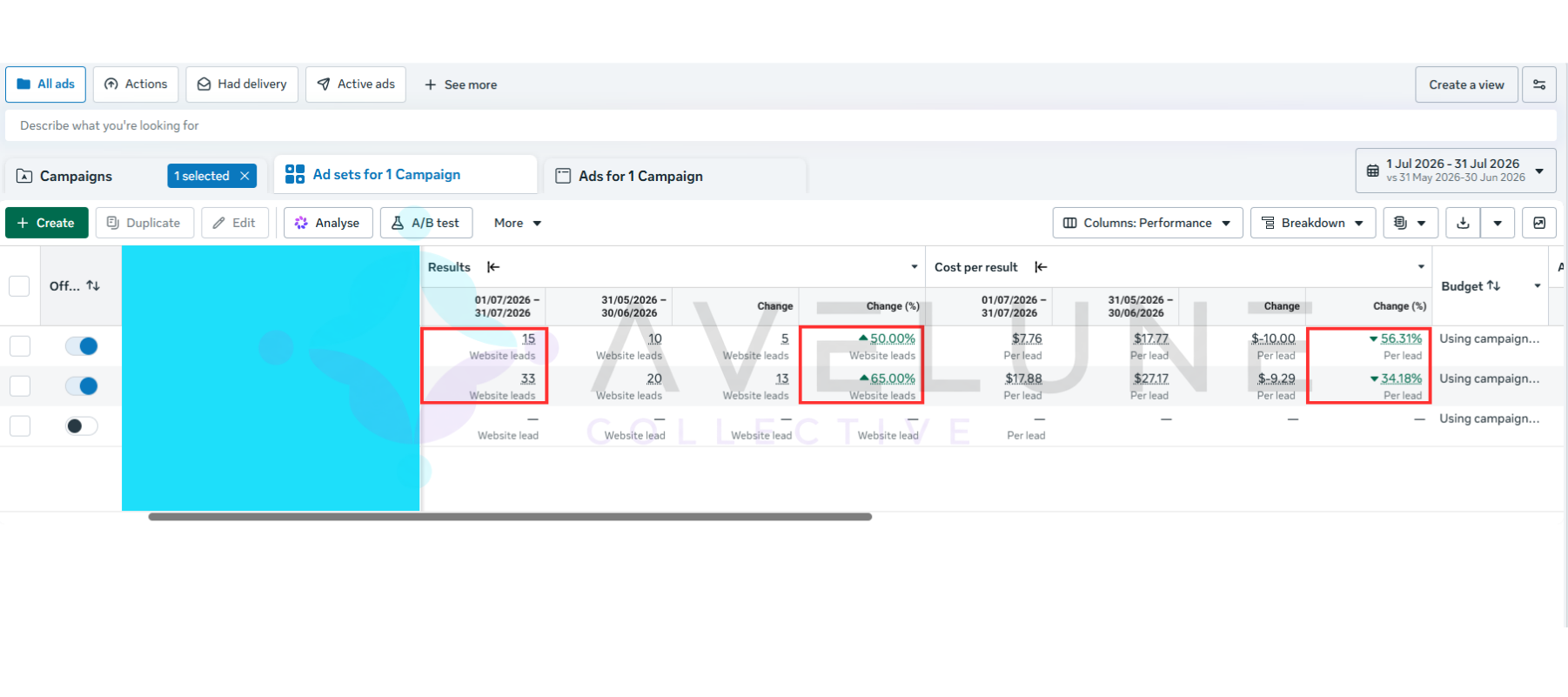Click the 34.18% cost change value
The height and width of the screenshot is (697, 1568).
[1401, 379]
